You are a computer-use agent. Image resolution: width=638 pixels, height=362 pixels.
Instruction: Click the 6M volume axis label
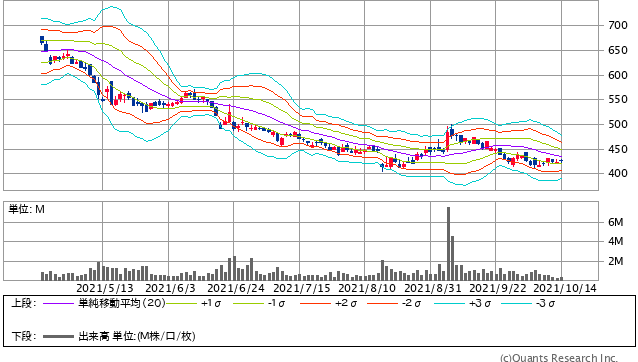(x=616, y=222)
